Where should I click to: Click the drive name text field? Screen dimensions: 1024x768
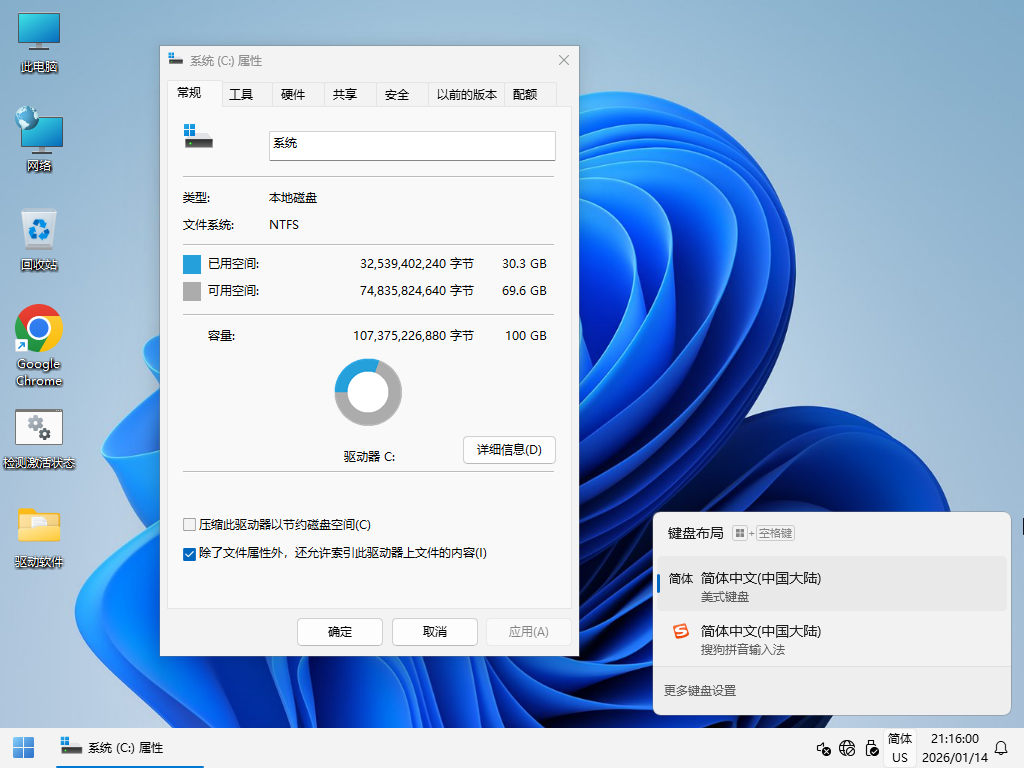[412, 145]
